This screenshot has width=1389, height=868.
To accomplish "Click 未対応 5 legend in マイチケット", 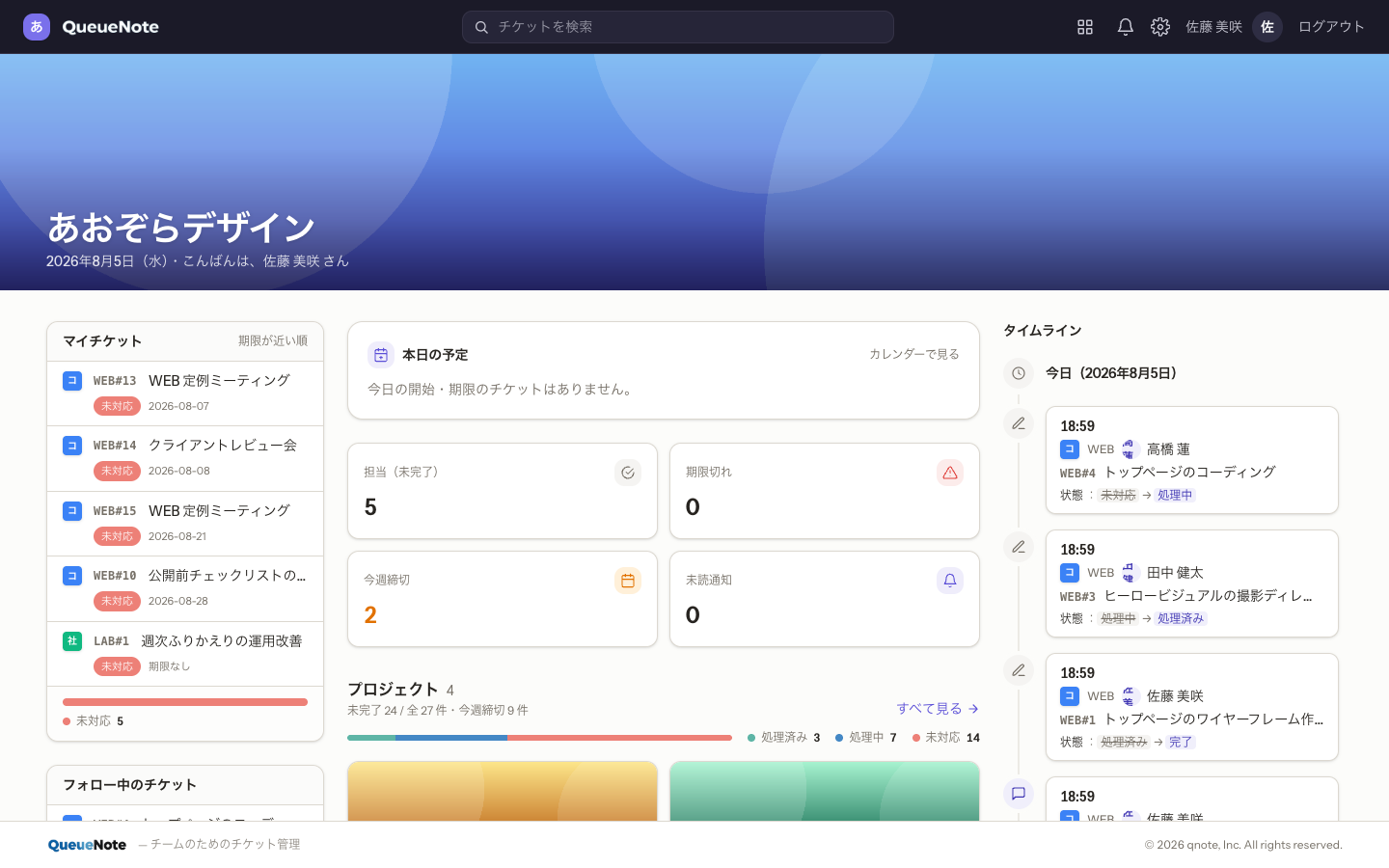I will click(94, 721).
